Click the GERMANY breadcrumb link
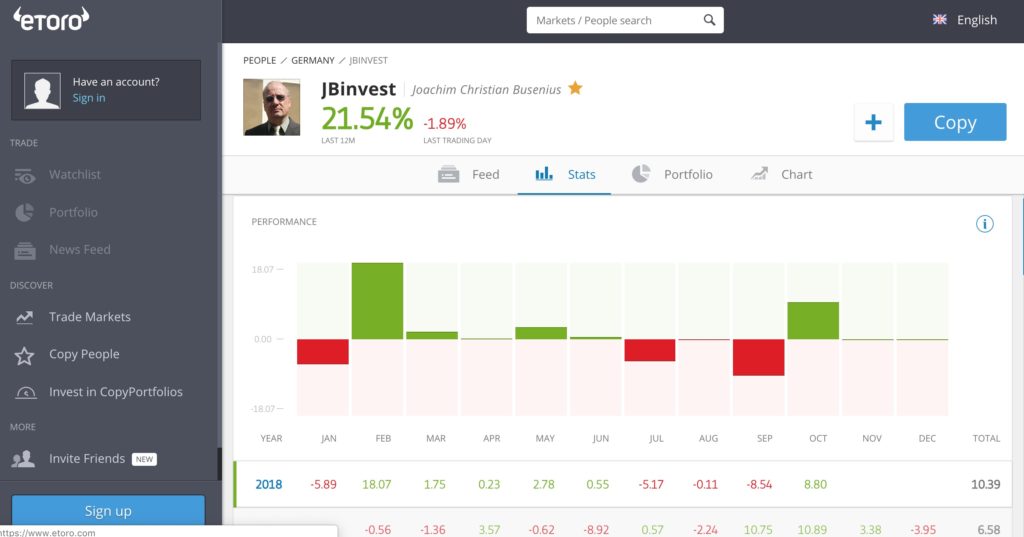This screenshot has height=537, width=1024. coord(313,60)
